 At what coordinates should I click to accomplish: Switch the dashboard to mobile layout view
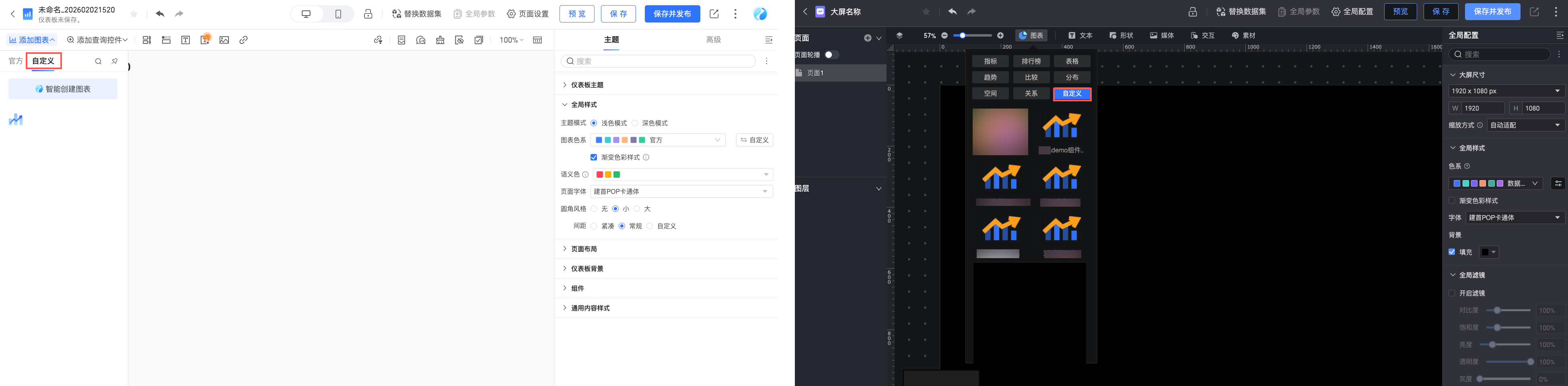(x=338, y=14)
